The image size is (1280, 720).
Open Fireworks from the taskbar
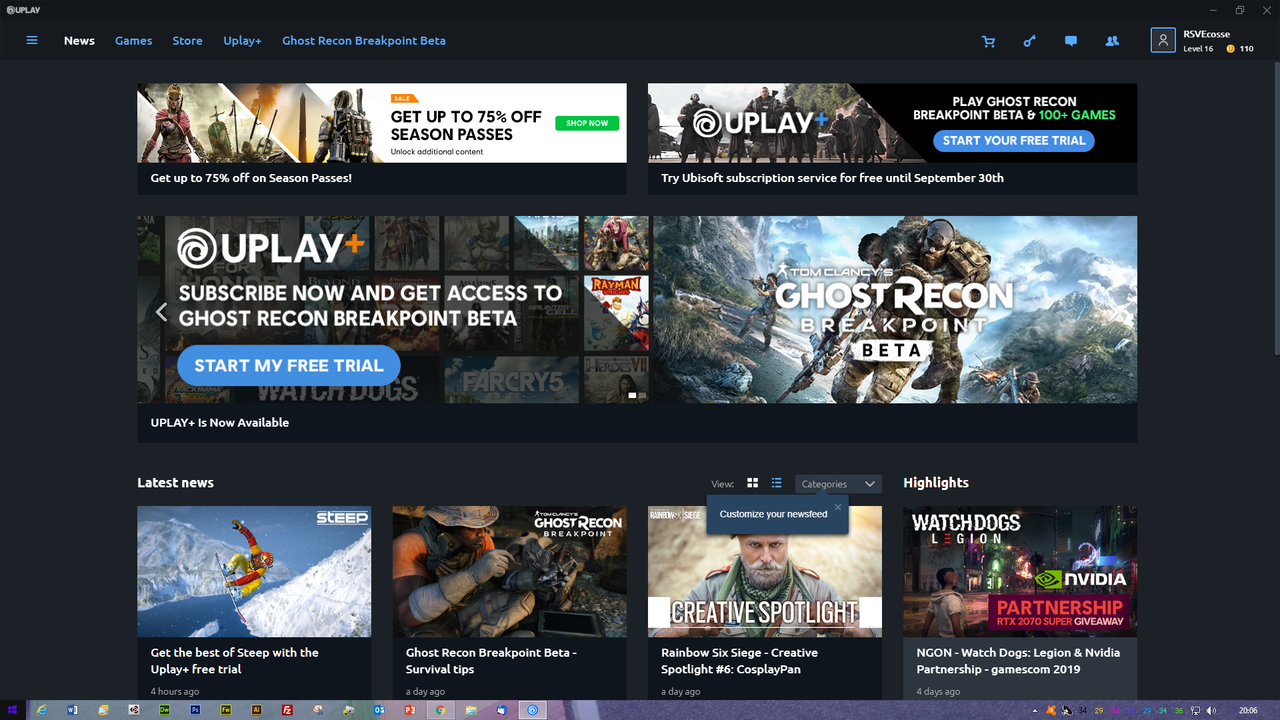pyautogui.click(x=226, y=710)
